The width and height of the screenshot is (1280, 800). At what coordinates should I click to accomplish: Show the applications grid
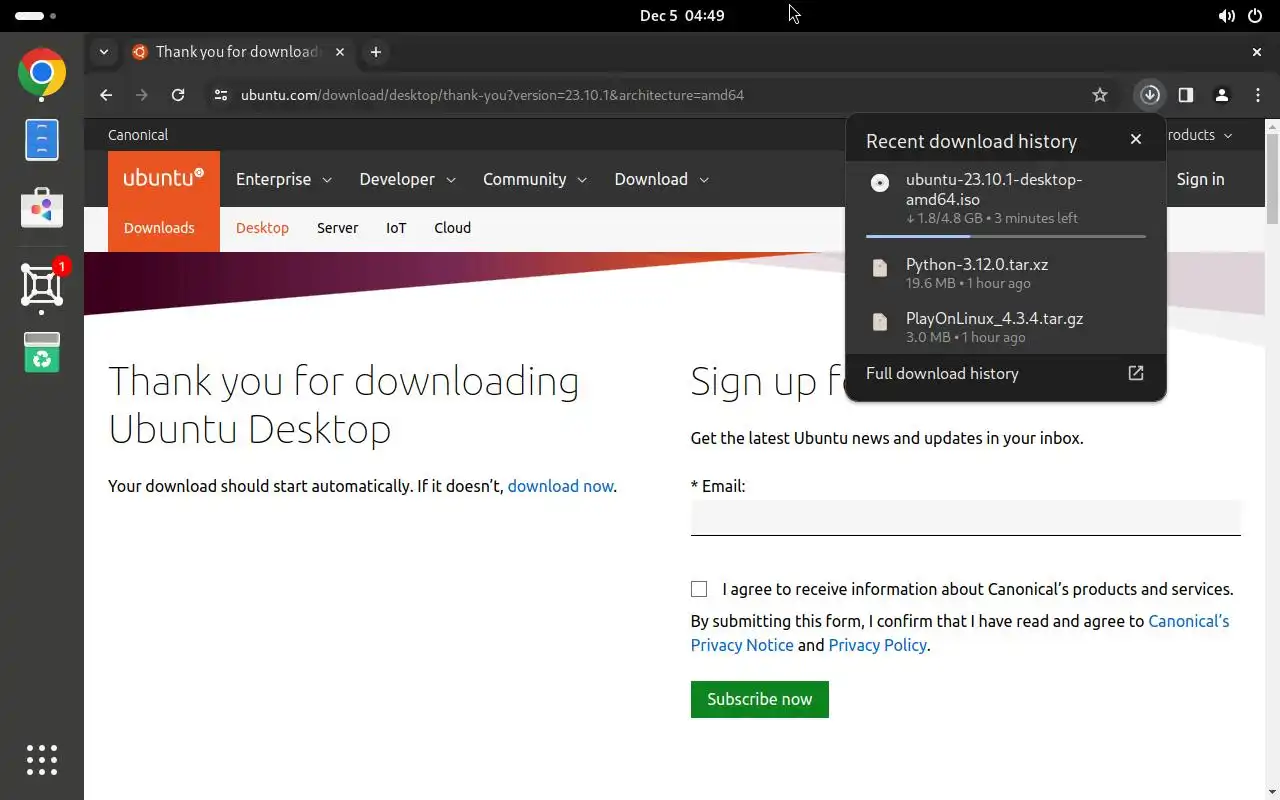pos(42,760)
